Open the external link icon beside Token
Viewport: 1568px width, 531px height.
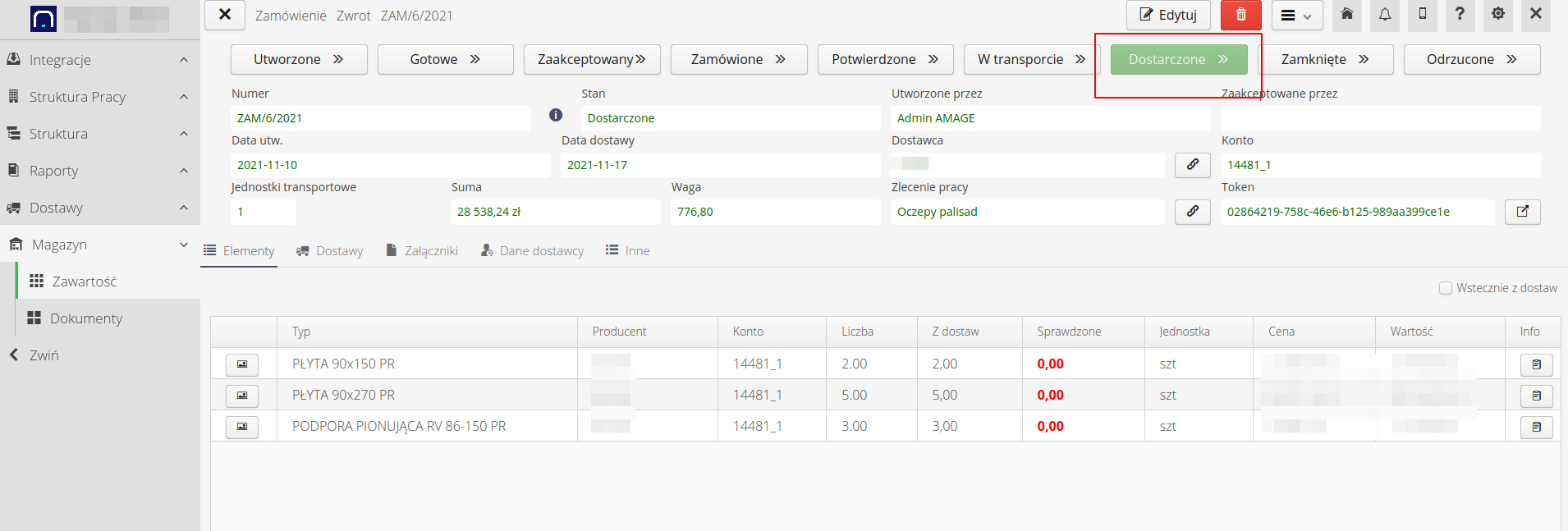[x=1522, y=212]
